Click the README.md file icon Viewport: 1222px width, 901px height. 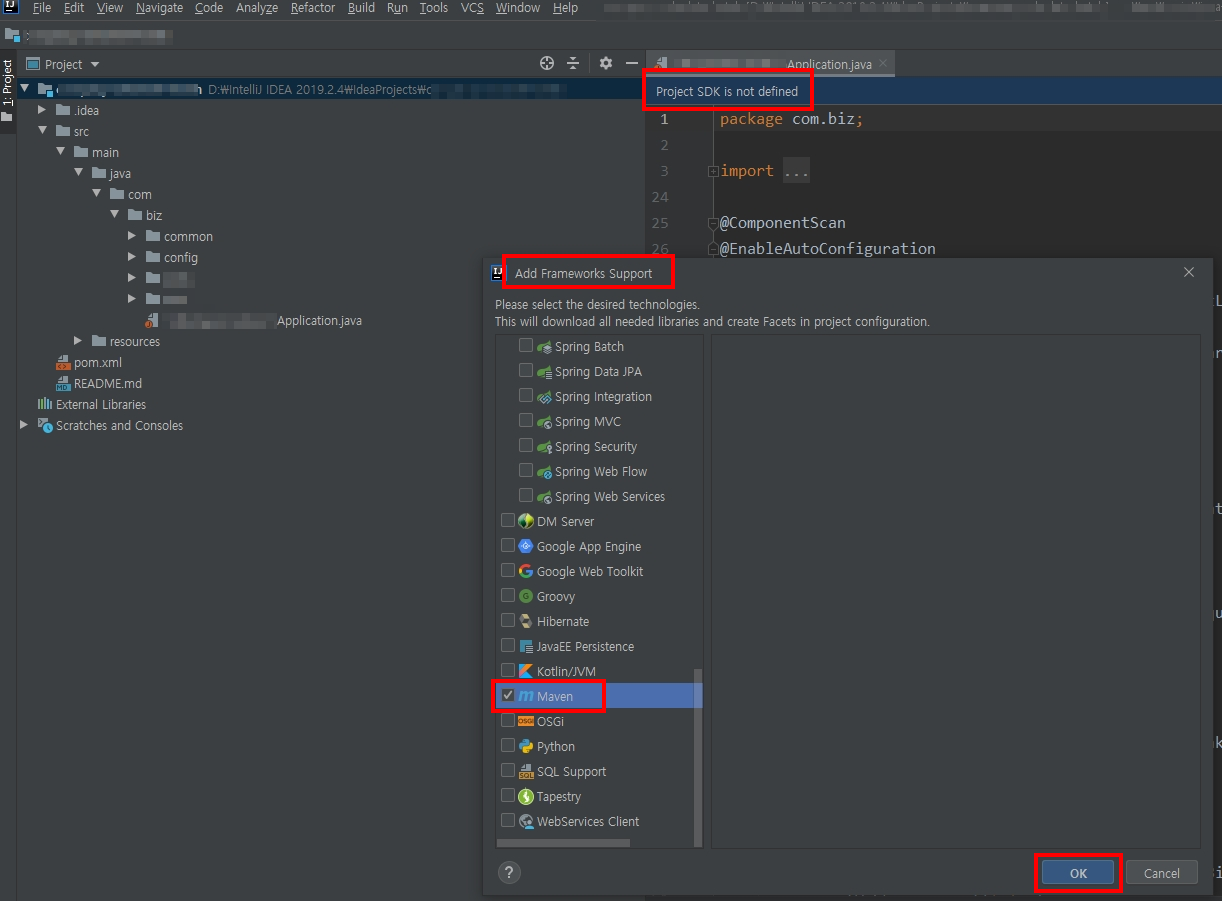coord(64,383)
